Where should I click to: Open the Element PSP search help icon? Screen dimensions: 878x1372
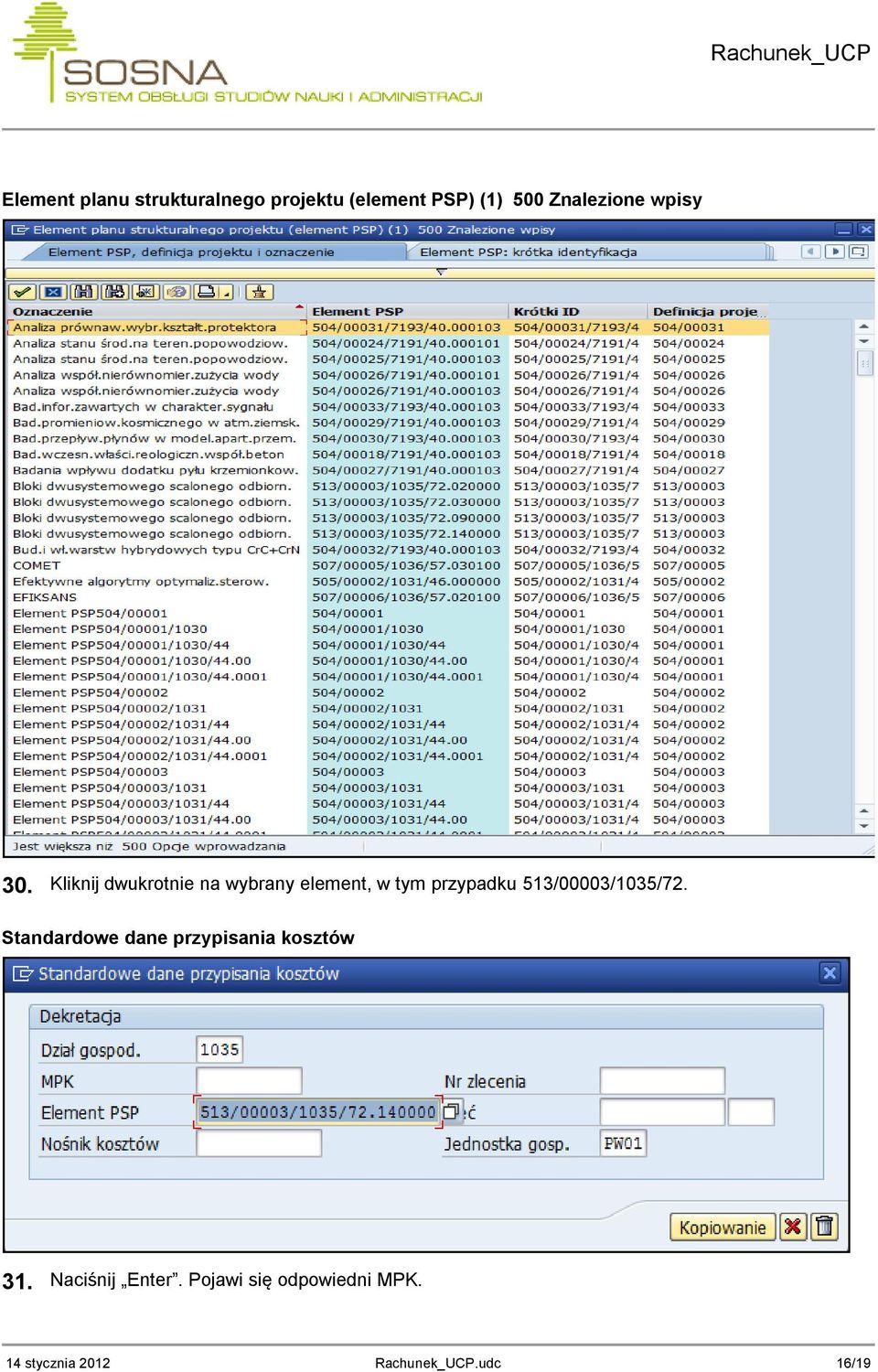450,1112
